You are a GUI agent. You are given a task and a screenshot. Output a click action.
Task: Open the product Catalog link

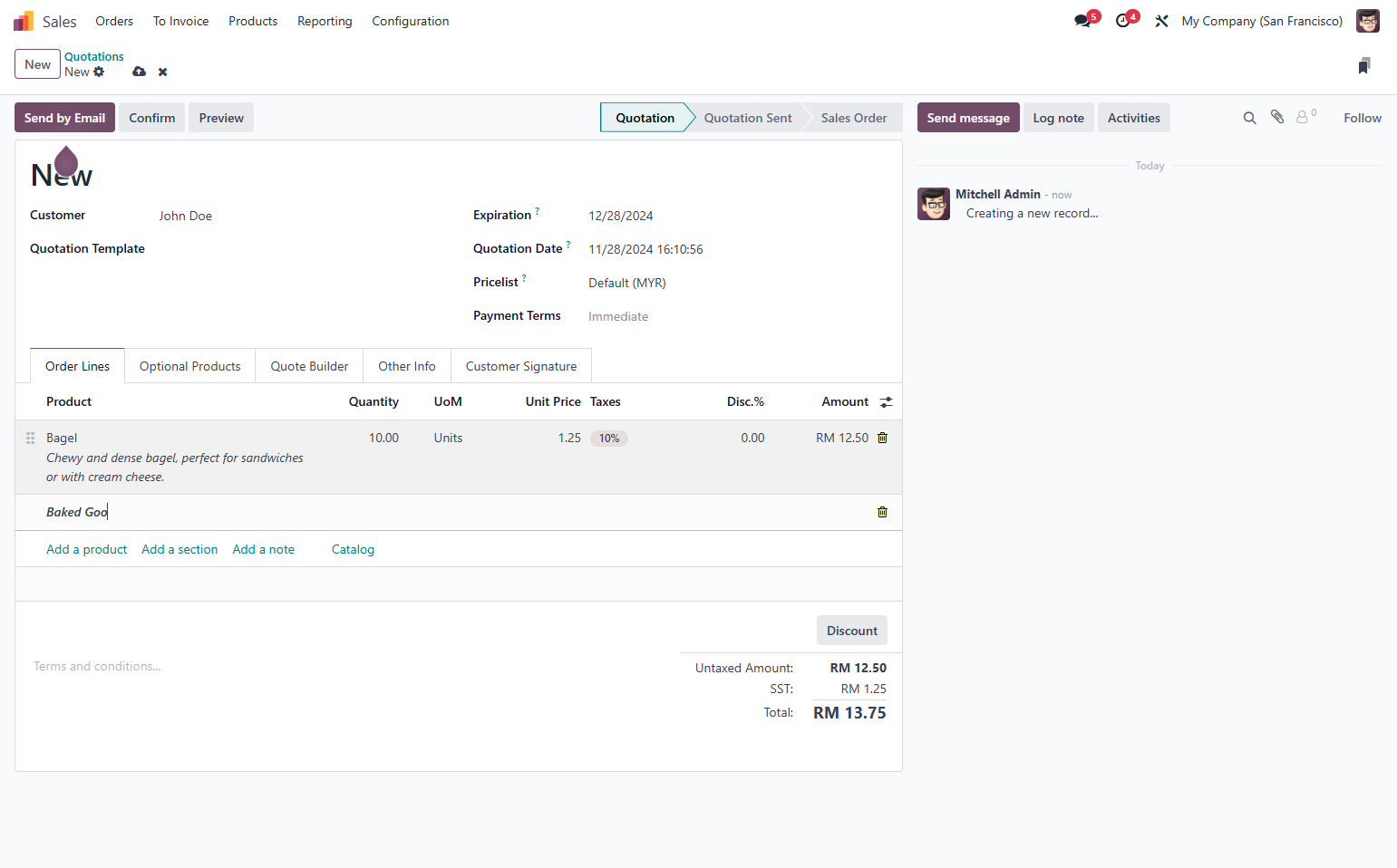click(x=353, y=549)
